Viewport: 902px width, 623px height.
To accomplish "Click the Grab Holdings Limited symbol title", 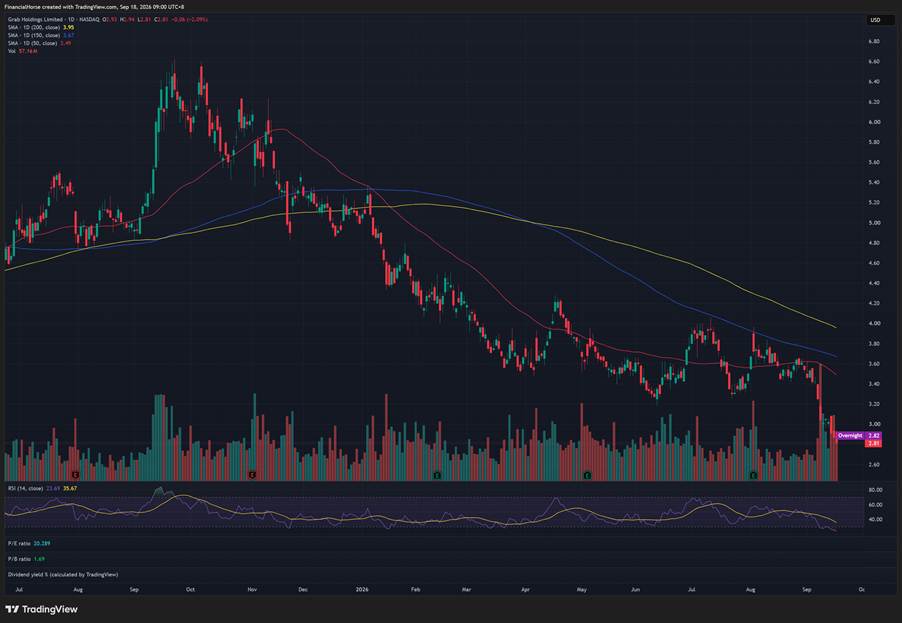I will point(34,20).
